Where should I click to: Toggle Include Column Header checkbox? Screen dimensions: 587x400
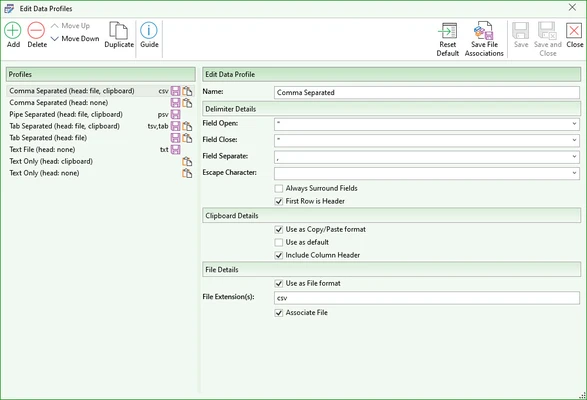[x=279, y=255]
